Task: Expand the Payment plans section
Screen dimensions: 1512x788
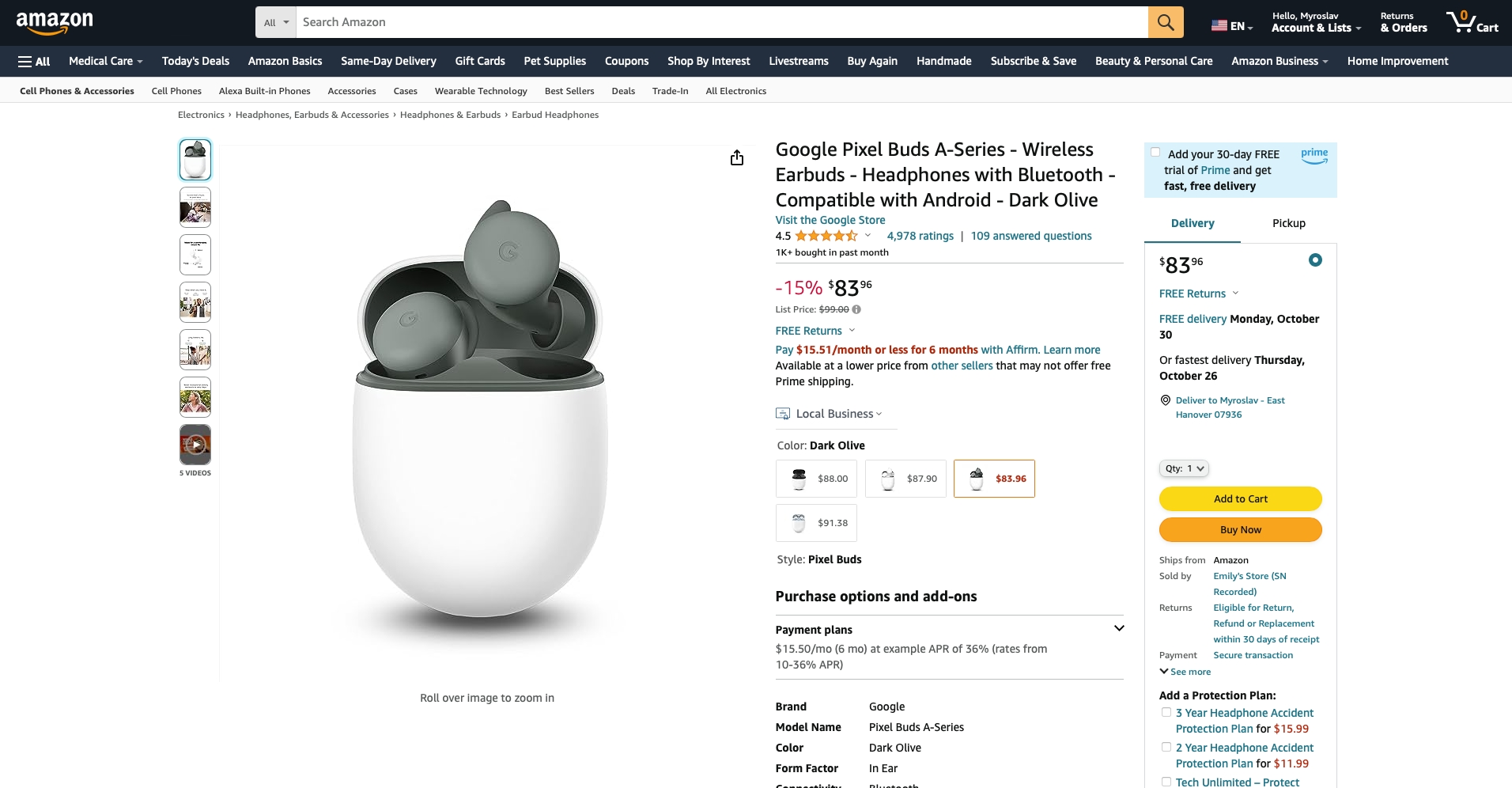Action: (1118, 629)
